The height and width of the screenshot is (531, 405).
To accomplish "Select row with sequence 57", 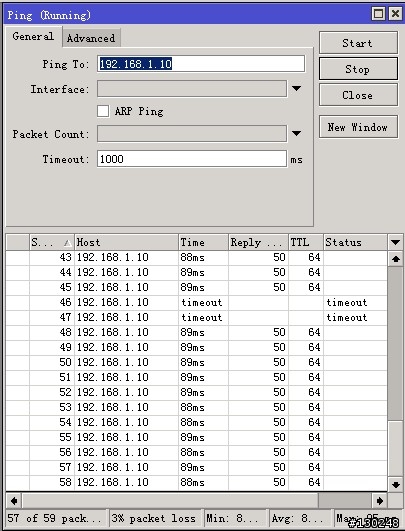I will (x=196, y=467).
